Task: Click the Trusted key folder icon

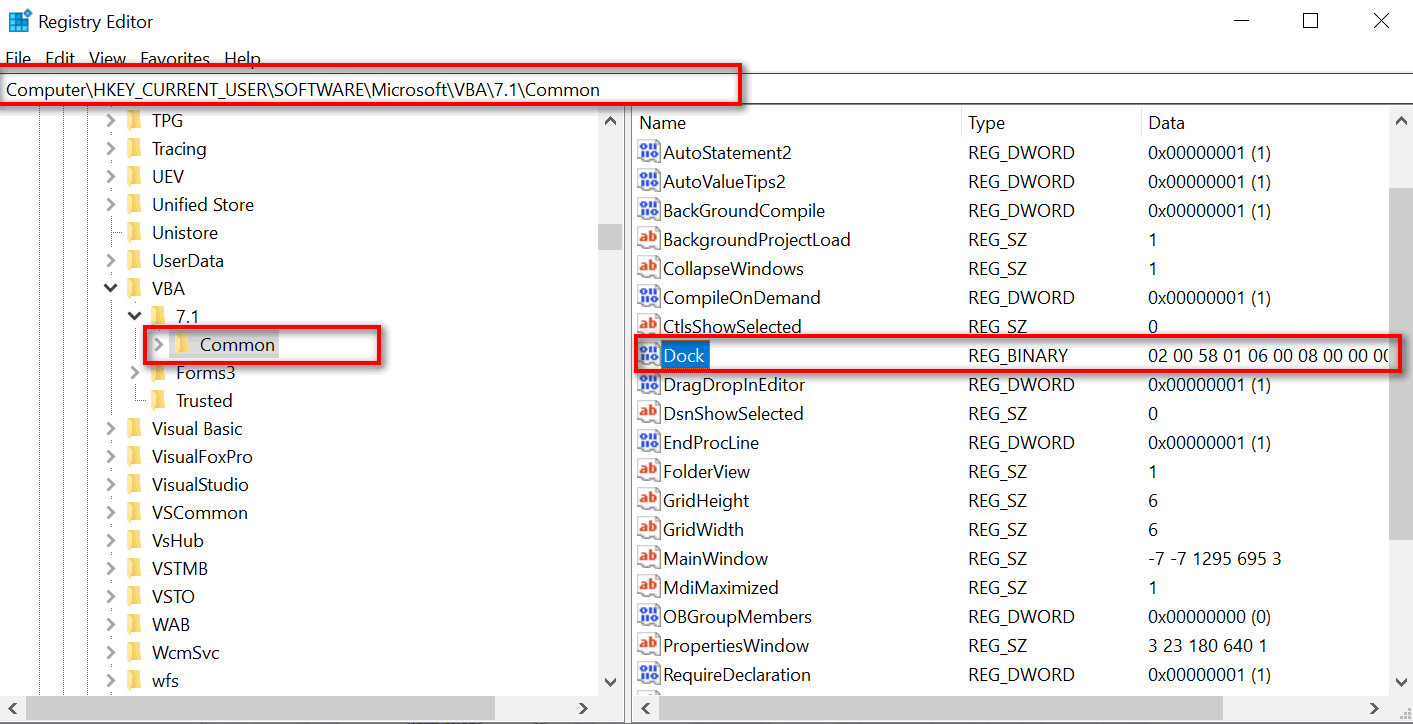Action: click(158, 401)
